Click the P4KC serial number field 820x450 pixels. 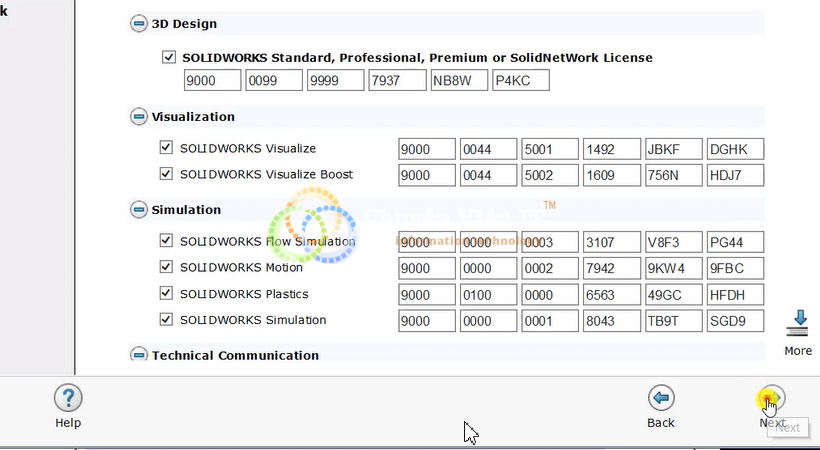(520, 80)
